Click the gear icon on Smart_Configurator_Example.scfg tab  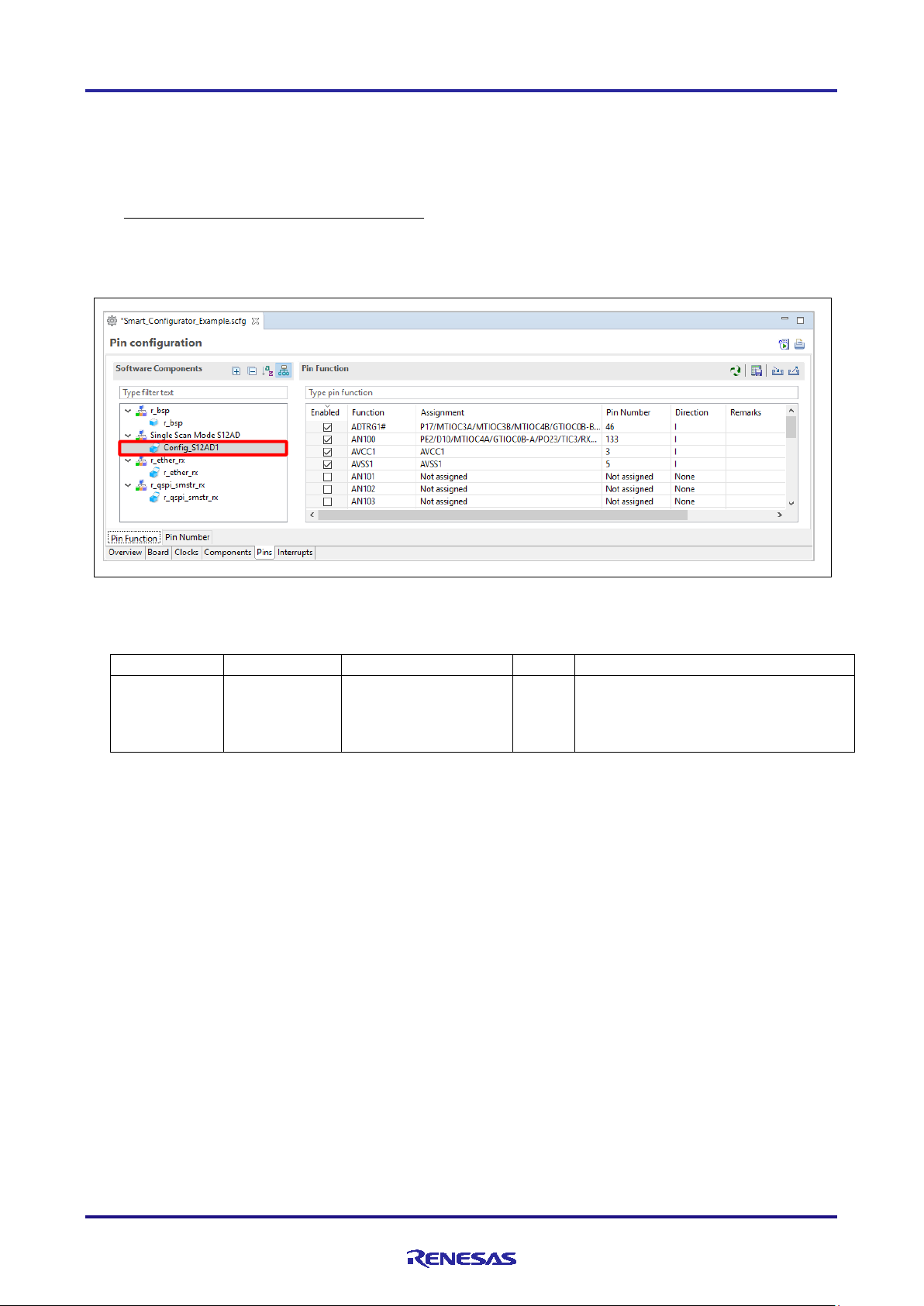[x=112, y=321]
